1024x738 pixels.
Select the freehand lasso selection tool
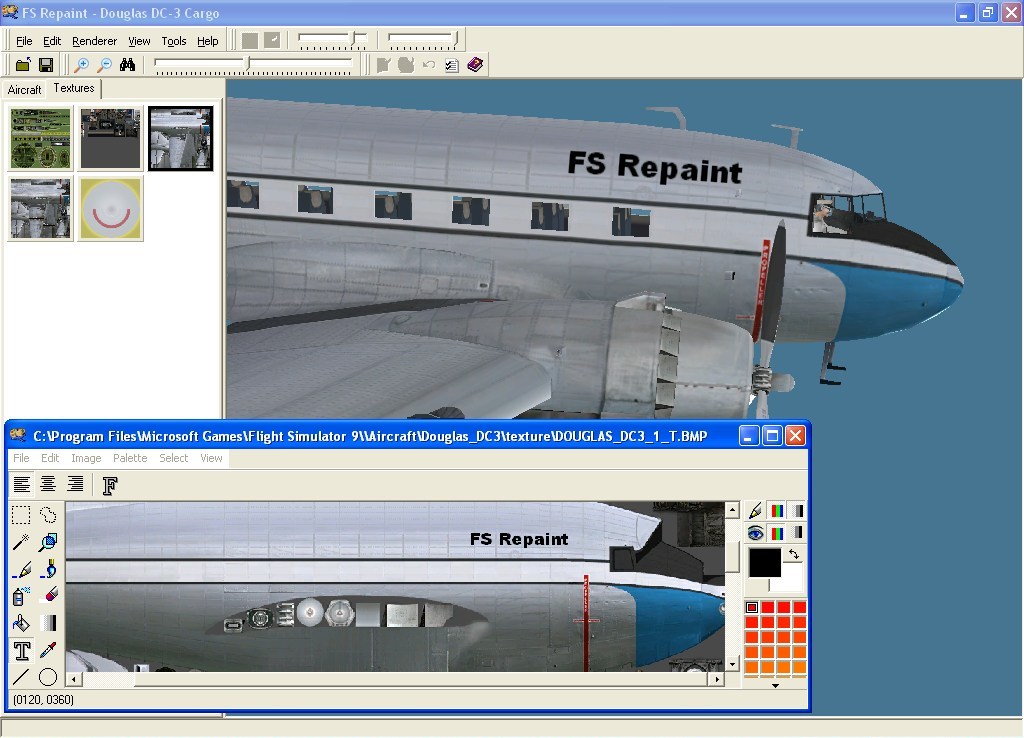point(48,515)
